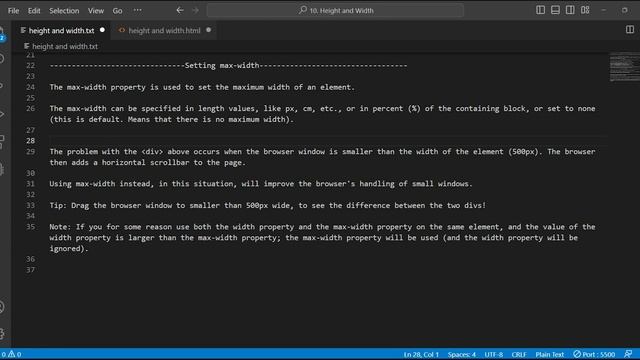Click the Split Editor Right icon
Image resolution: width=640 pixels, height=360 pixels.
point(630,30)
